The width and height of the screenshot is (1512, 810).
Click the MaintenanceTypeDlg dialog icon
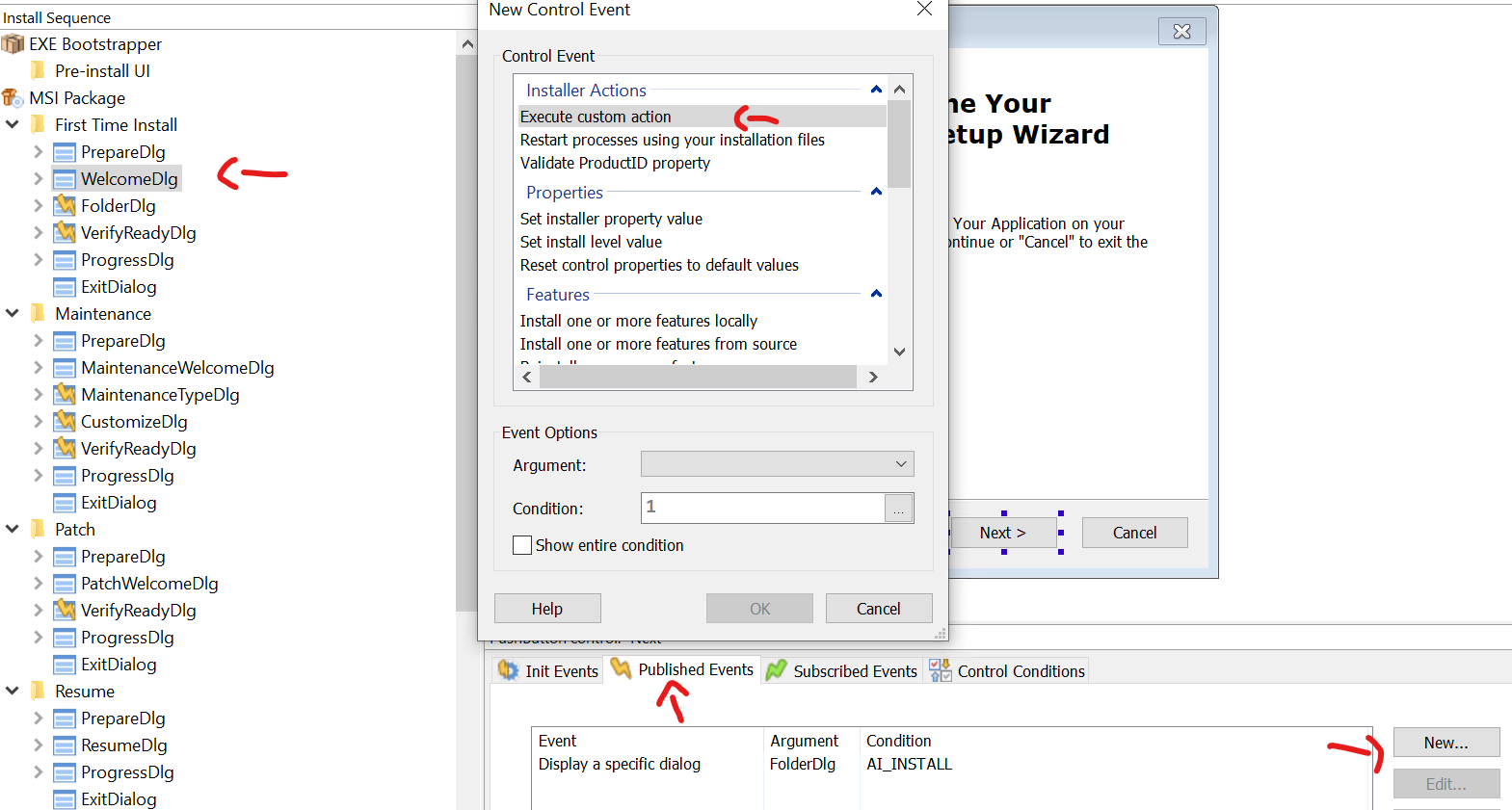pyautogui.click(x=65, y=395)
